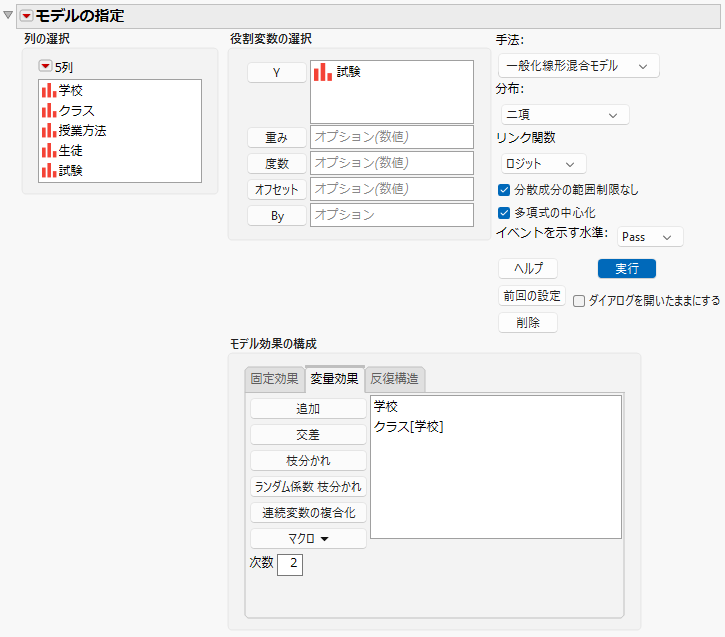Click the 度数 optional numeric field

[x=392, y=163]
